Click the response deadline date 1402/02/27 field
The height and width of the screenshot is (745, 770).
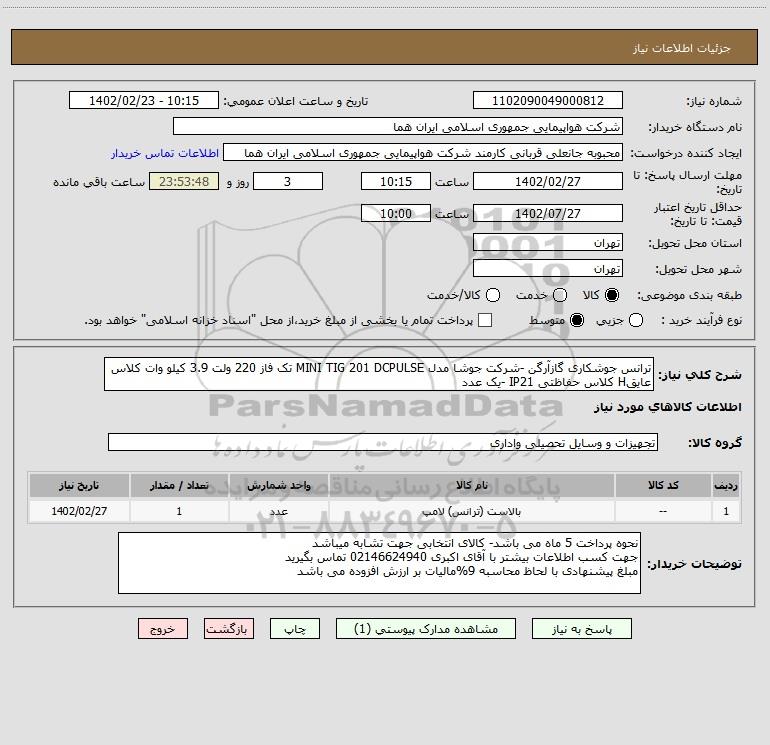(548, 181)
